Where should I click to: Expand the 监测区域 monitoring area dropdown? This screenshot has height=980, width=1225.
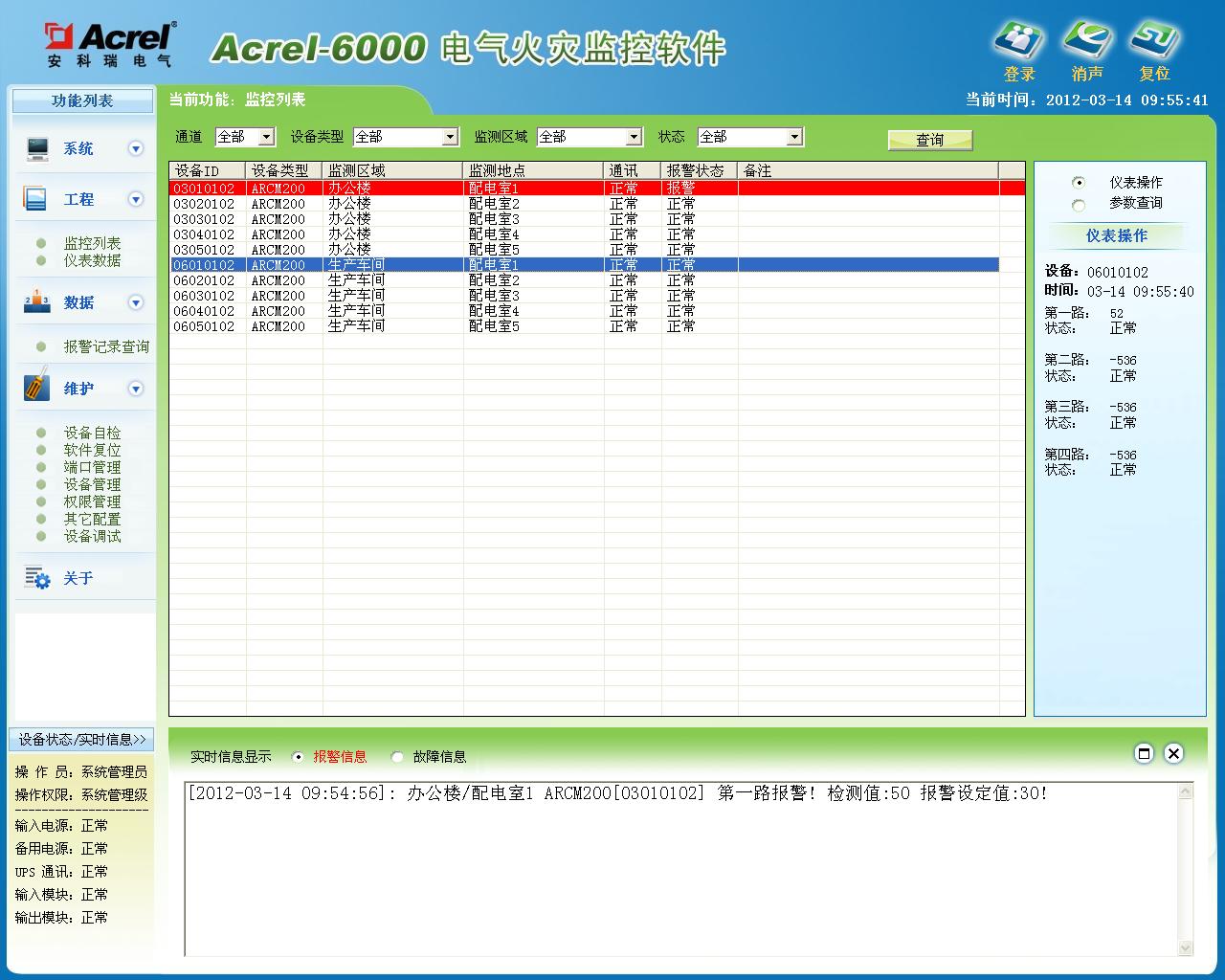[633, 138]
